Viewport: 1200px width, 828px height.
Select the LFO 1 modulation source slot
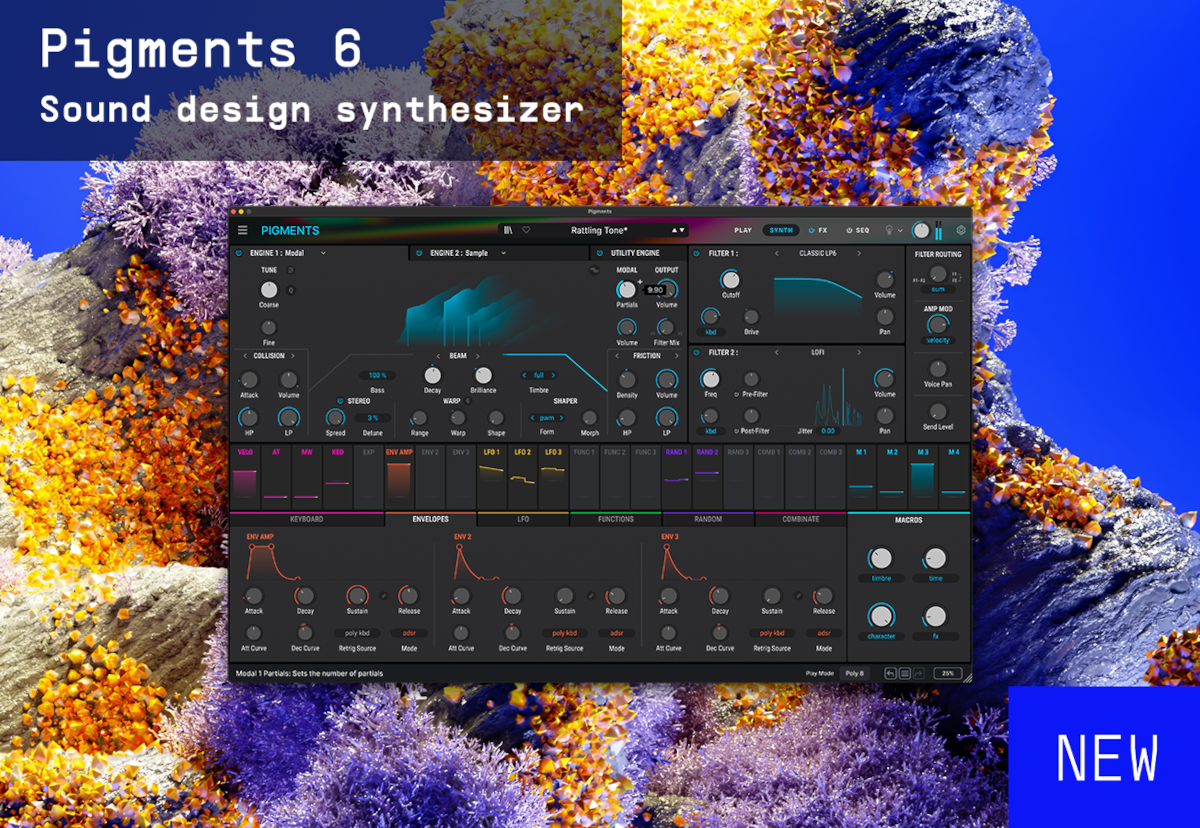492,476
